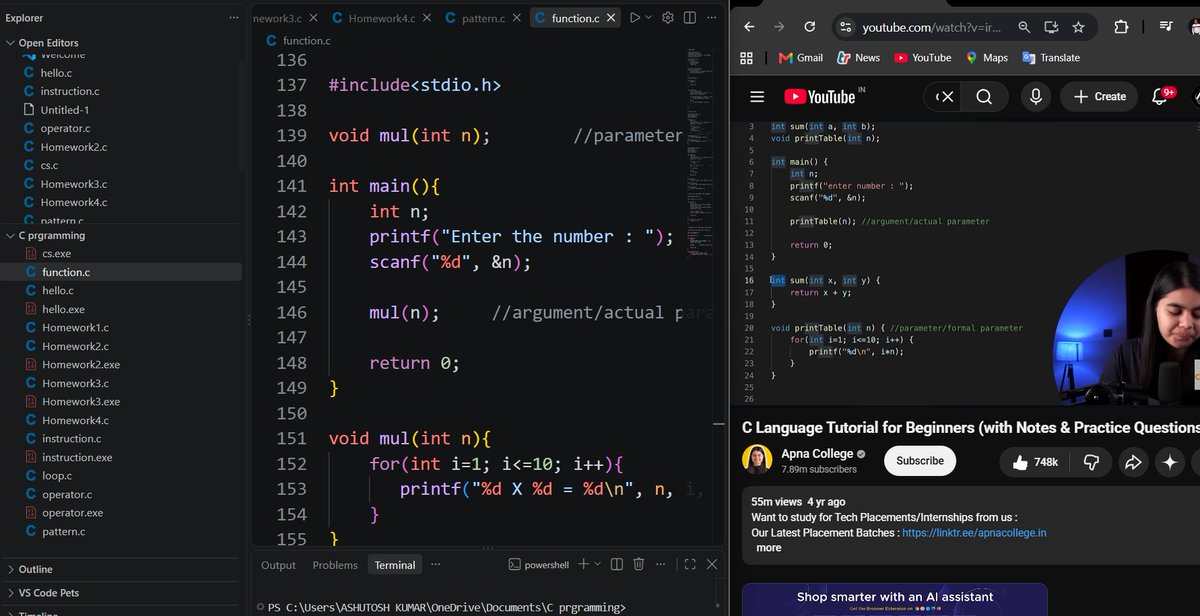Open Explorer views ellipsis menu
Screen dimensions: 1200x616
pyautogui.click(x=234, y=18)
